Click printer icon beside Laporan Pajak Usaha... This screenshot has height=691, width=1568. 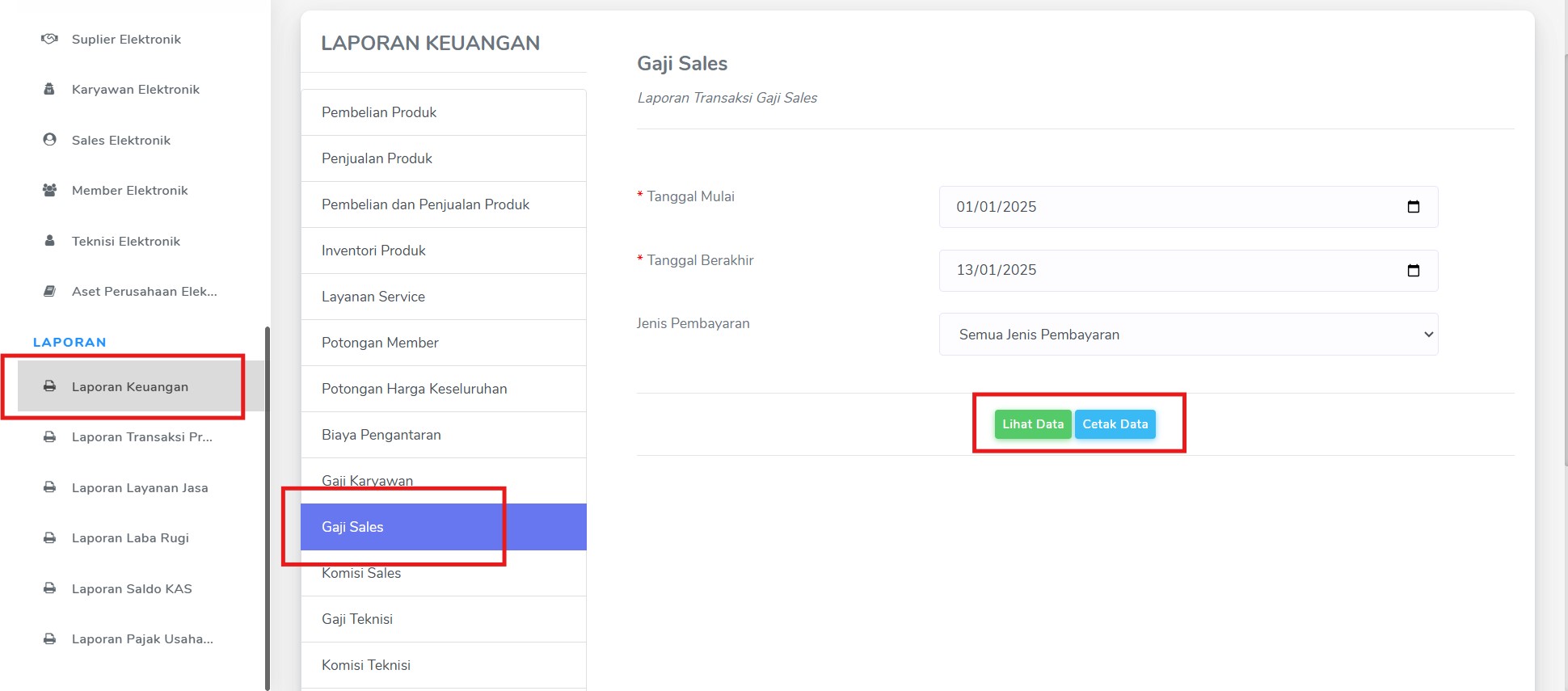pos(49,638)
